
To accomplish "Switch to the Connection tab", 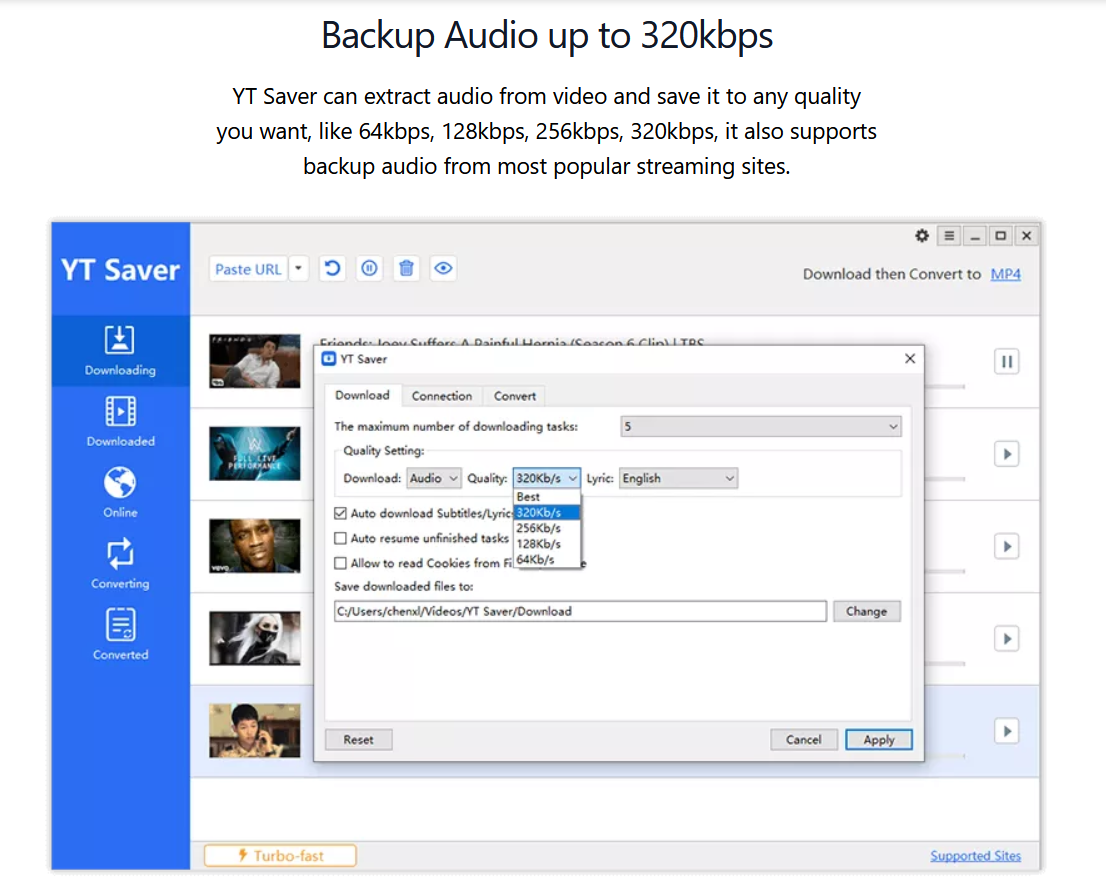I will (x=442, y=397).
